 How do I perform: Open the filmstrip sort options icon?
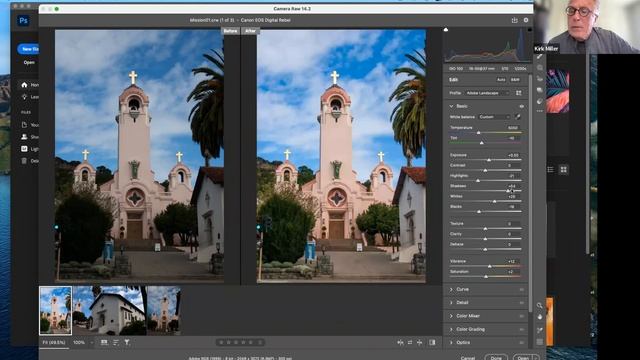point(116,342)
